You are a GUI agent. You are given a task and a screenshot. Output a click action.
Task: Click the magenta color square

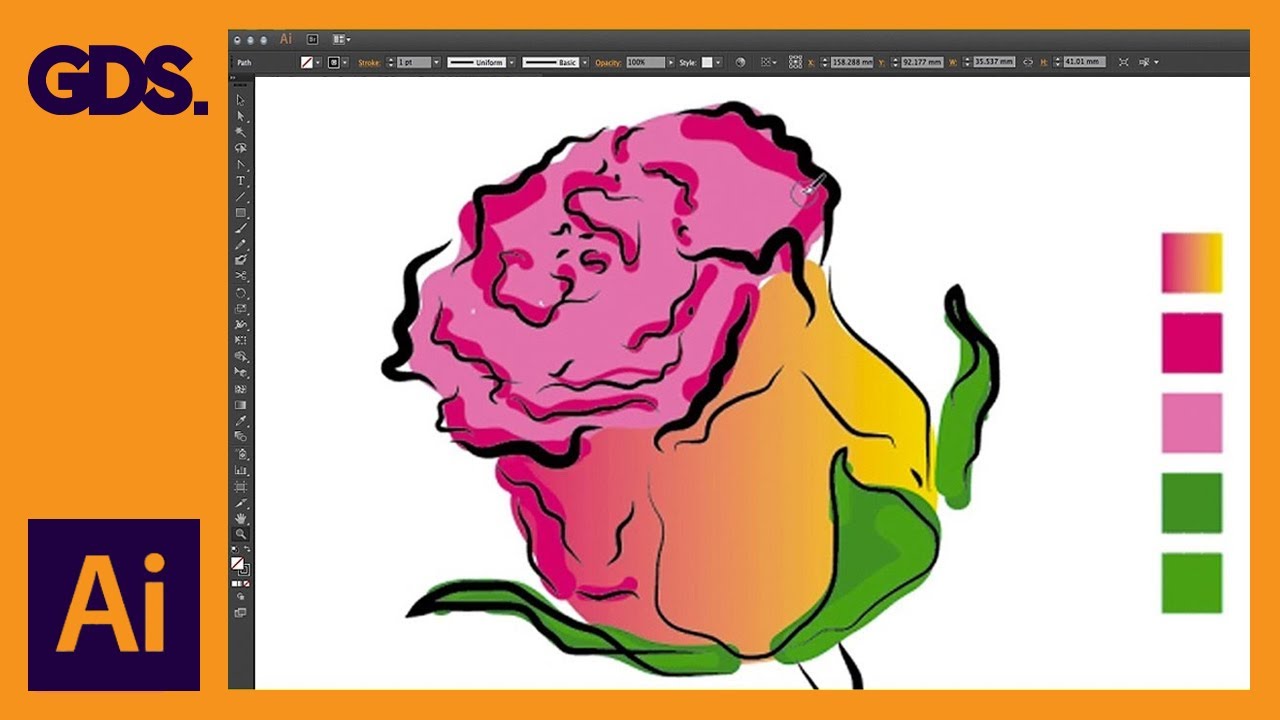1192,342
